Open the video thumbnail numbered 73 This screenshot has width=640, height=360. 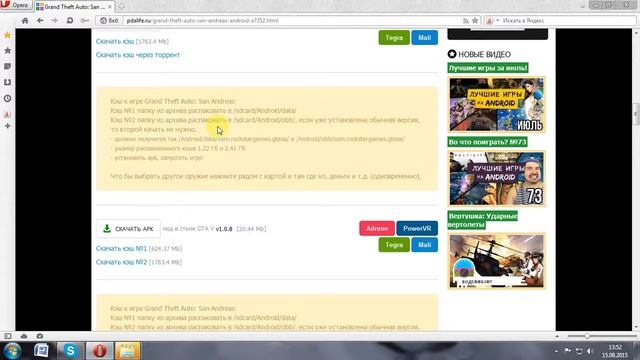click(496, 179)
